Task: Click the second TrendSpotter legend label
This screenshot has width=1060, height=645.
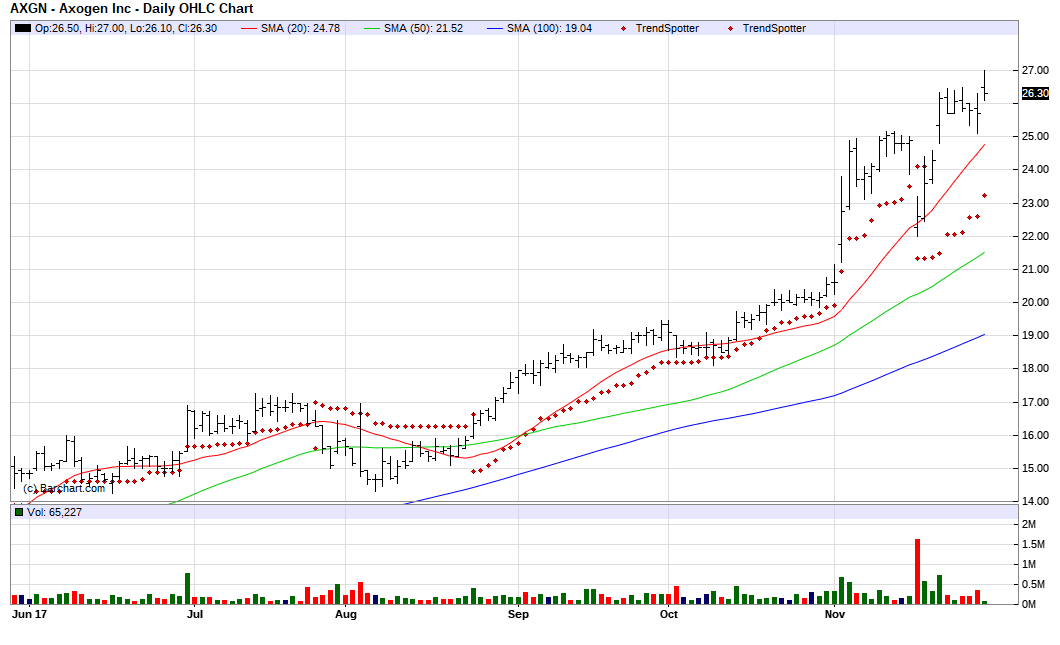Action: pos(774,28)
